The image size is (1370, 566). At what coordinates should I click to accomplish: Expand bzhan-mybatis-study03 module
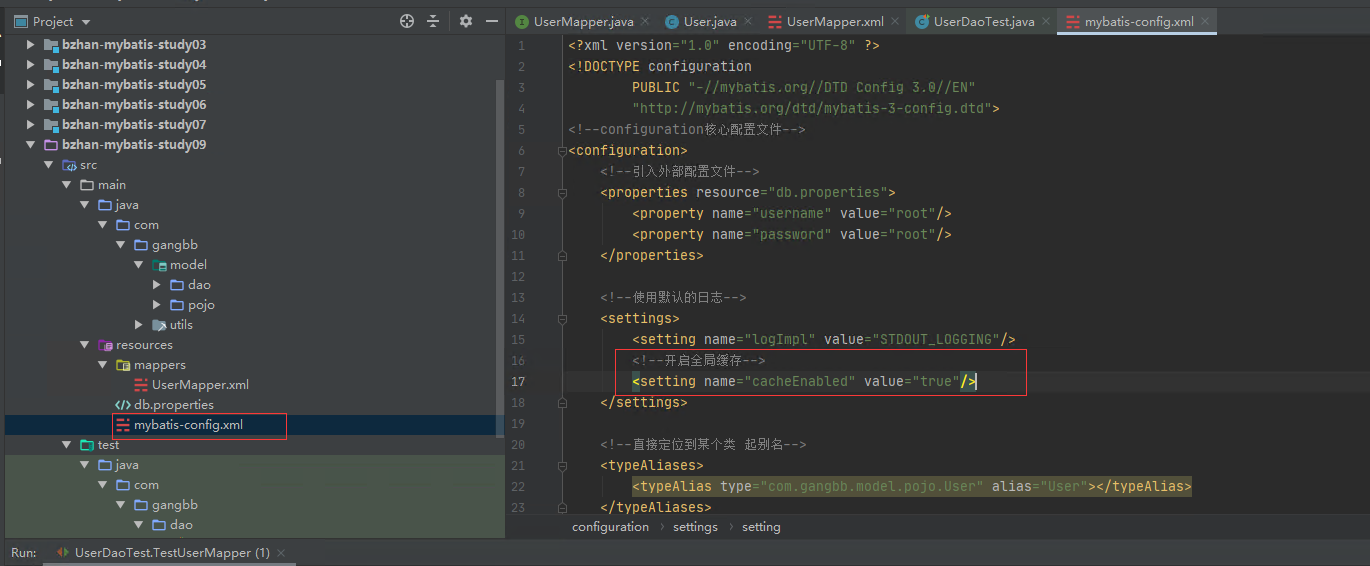coord(30,45)
